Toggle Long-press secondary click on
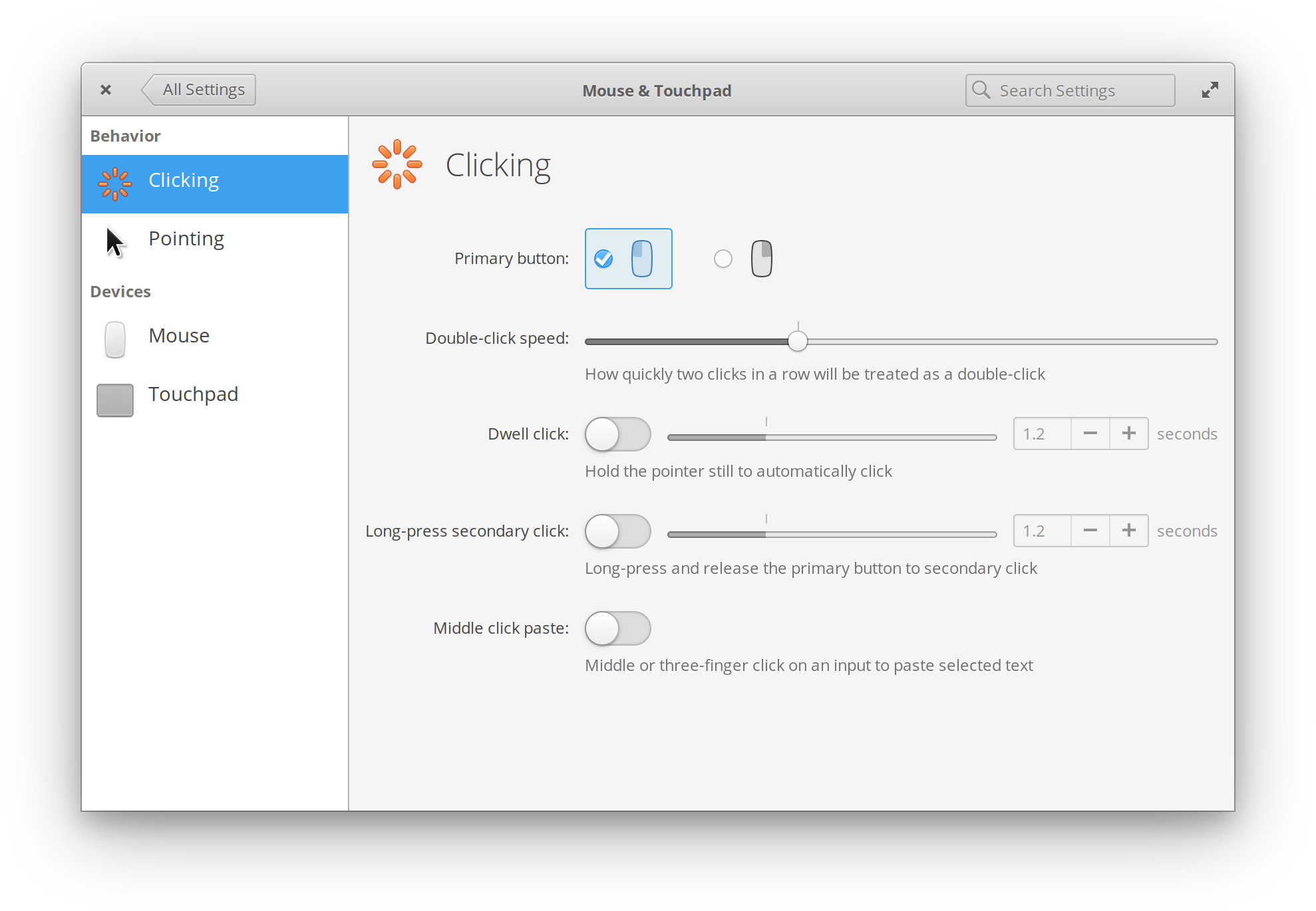 (617, 531)
